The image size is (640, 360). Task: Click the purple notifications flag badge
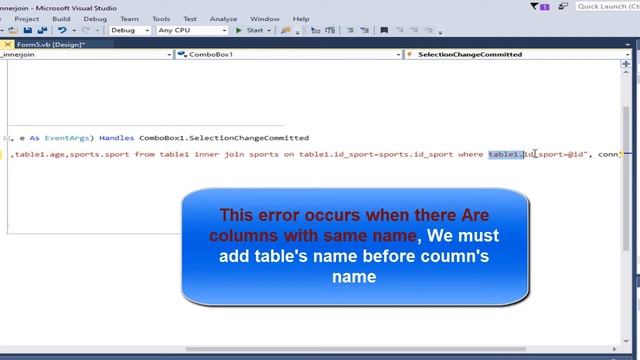[544, 7]
